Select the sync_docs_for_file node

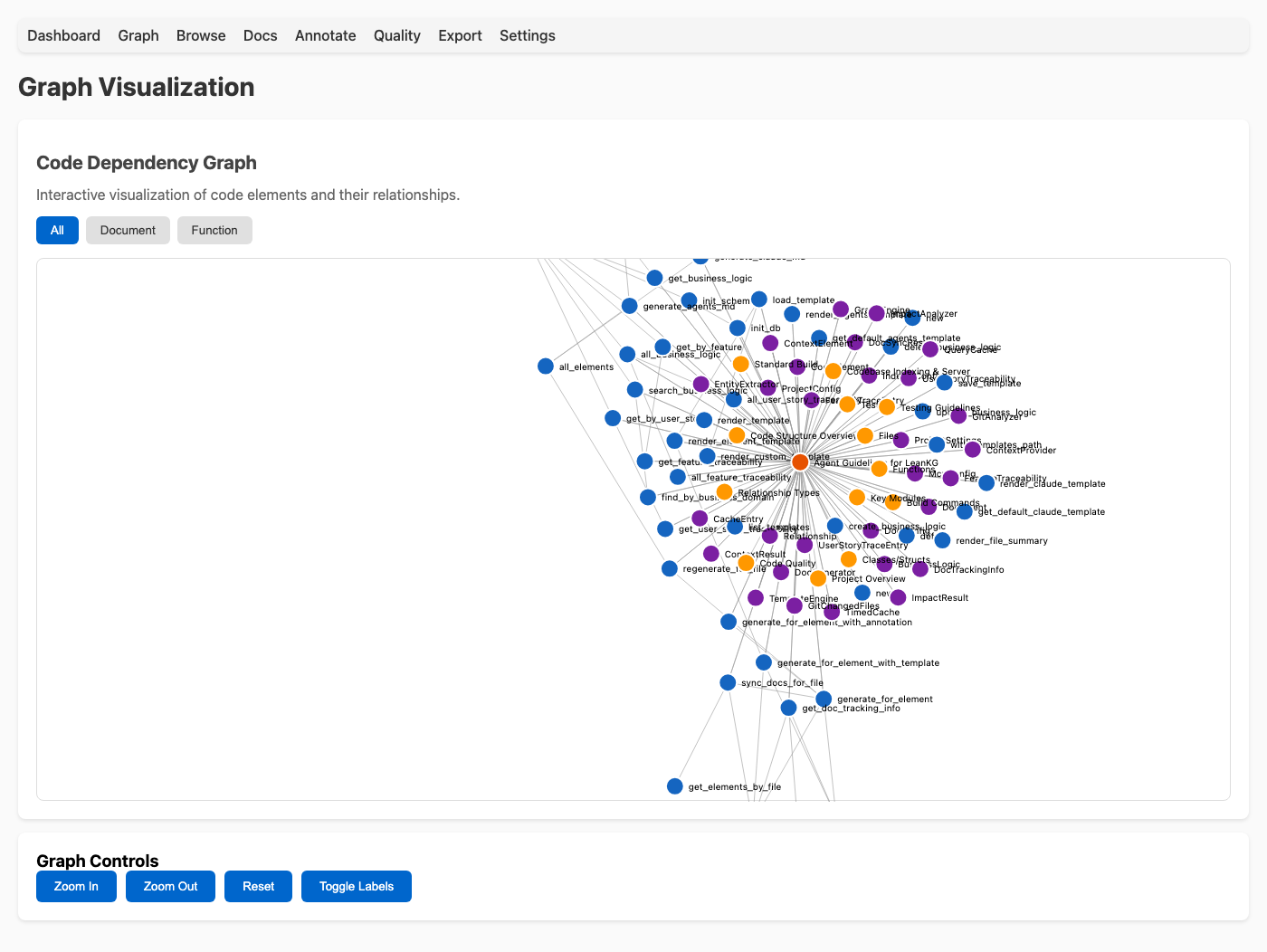point(729,682)
